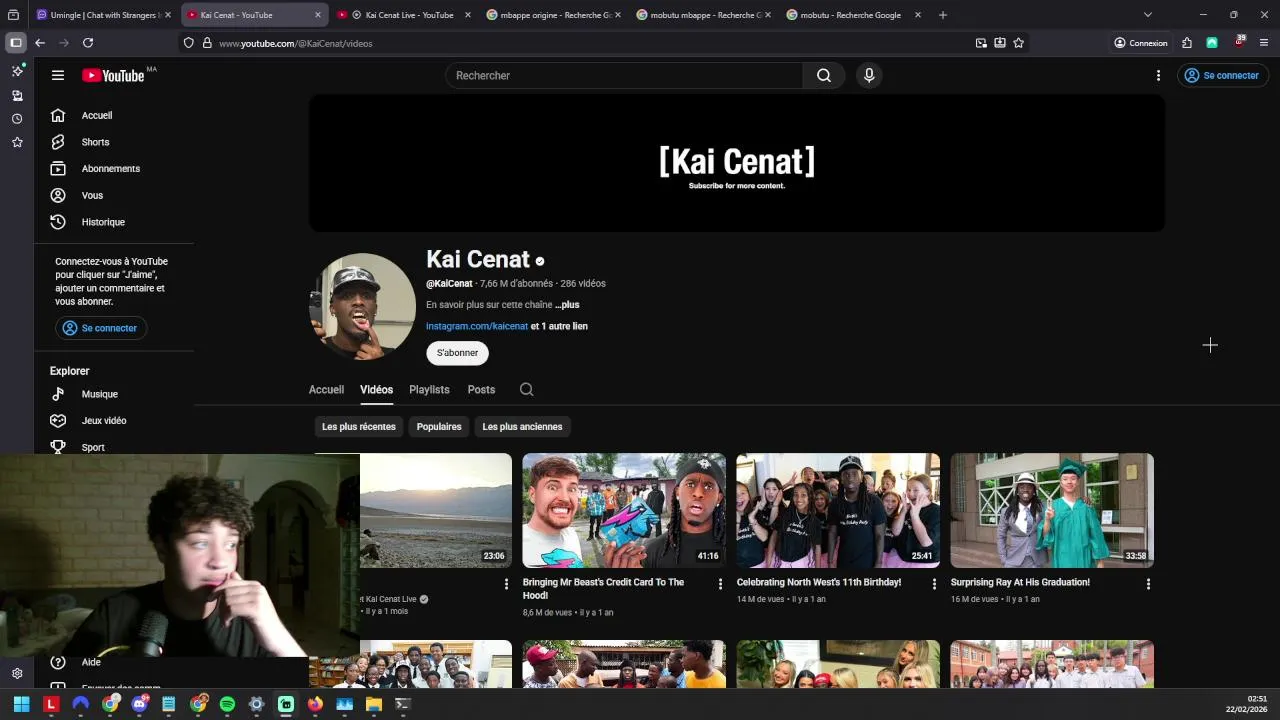This screenshot has height=720, width=1280.
Task: Open Celebrating North West's Birthday thumbnail
Action: click(838, 510)
